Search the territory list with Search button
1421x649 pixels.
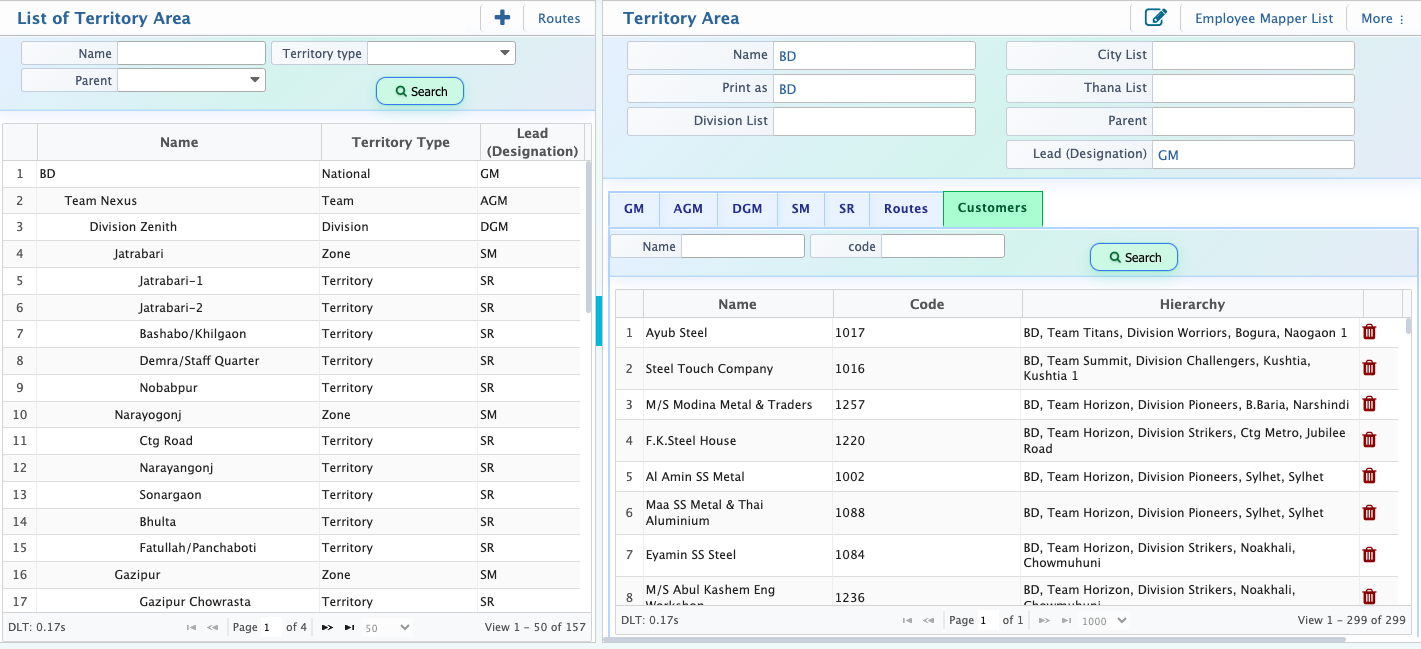[x=420, y=91]
